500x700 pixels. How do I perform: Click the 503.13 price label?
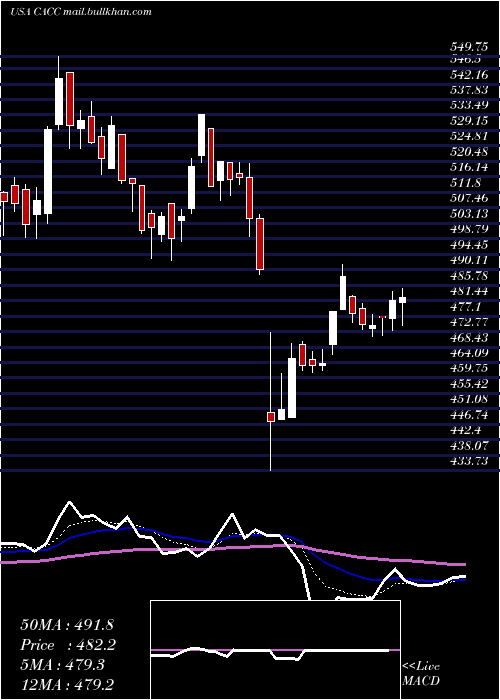[x=468, y=213]
